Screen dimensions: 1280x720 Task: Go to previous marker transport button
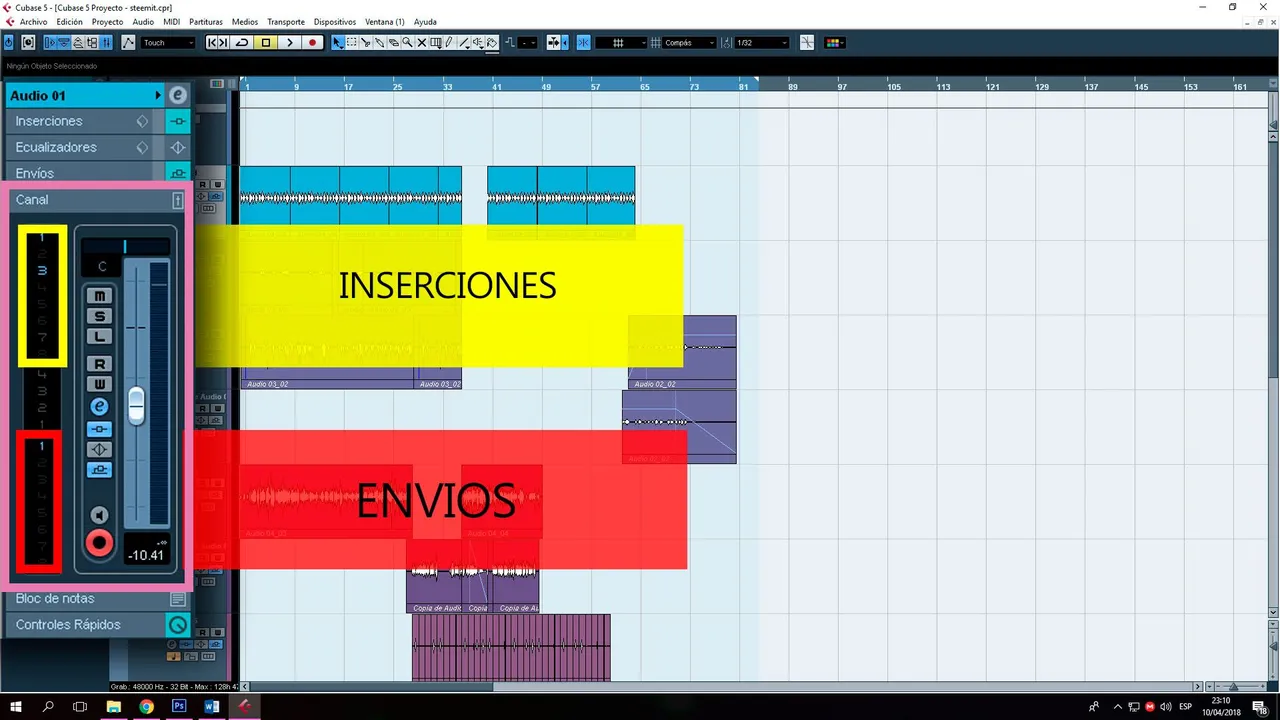212,42
